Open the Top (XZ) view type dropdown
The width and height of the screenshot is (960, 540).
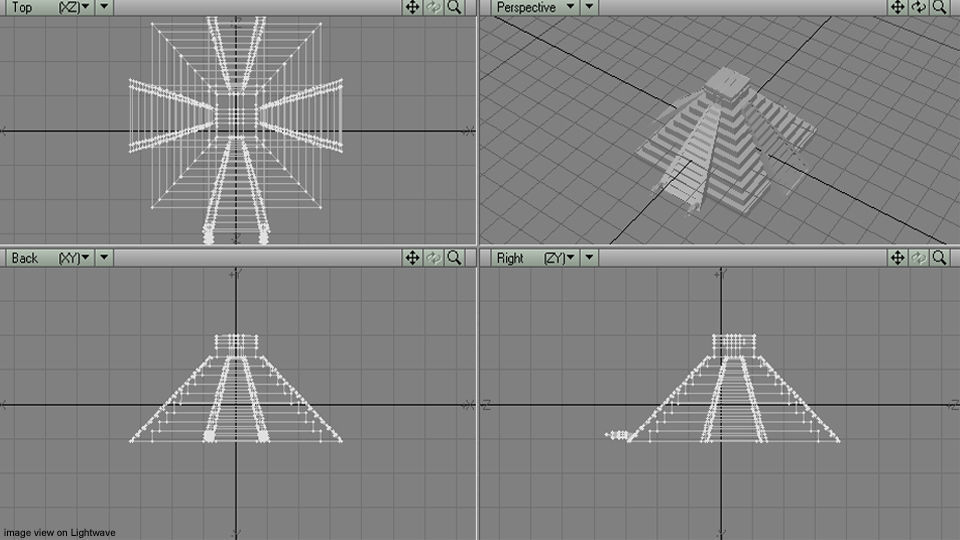point(50,7)
